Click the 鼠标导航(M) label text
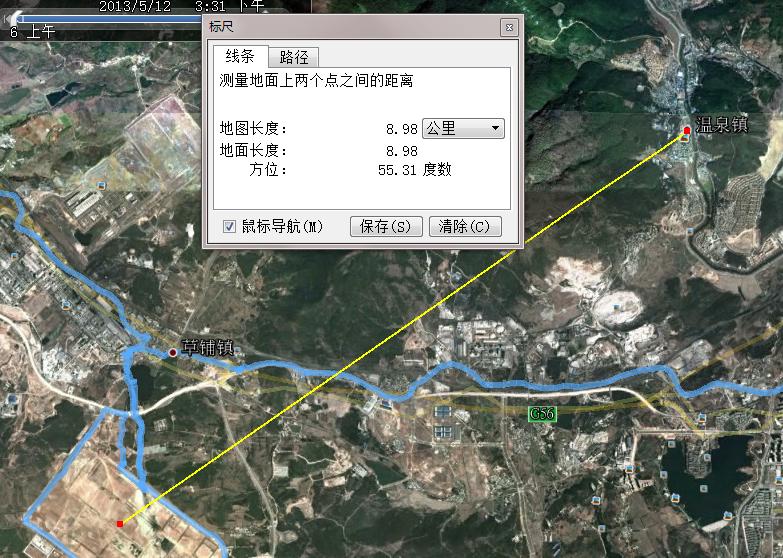This screenshot has width=783, height=558. coord(282,227)
